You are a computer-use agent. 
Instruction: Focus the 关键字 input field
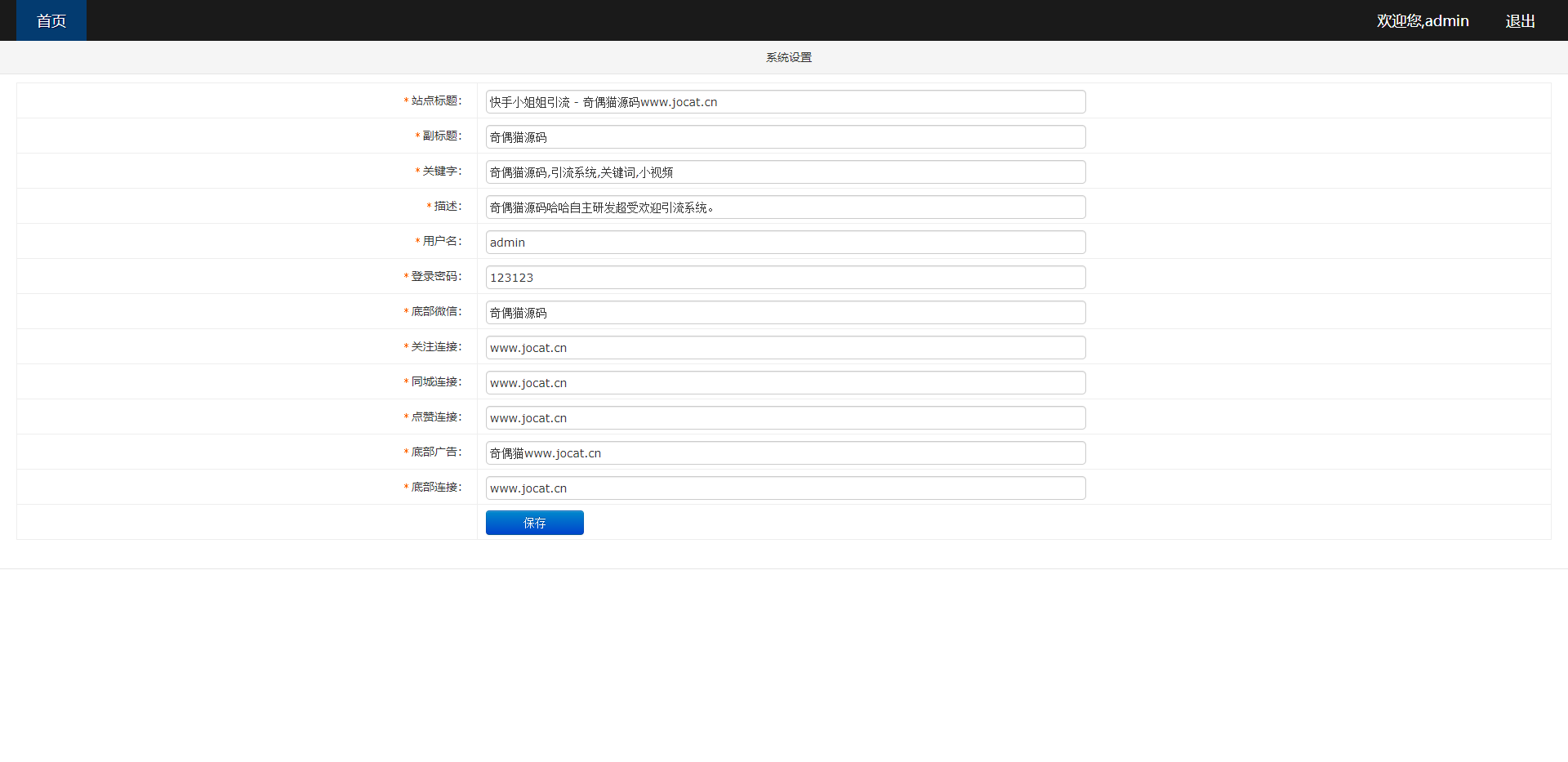786,172
